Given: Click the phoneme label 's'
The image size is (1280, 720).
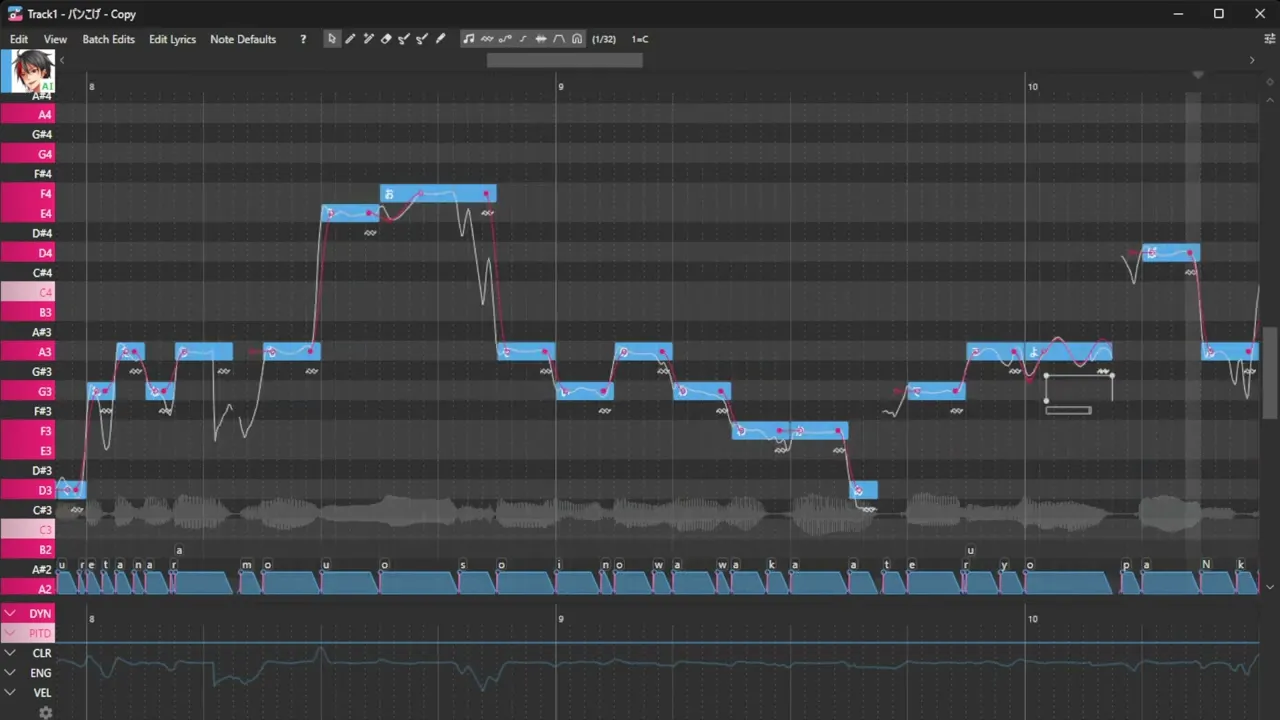Looking at the screenshot, I should click(x=463, y=565).
